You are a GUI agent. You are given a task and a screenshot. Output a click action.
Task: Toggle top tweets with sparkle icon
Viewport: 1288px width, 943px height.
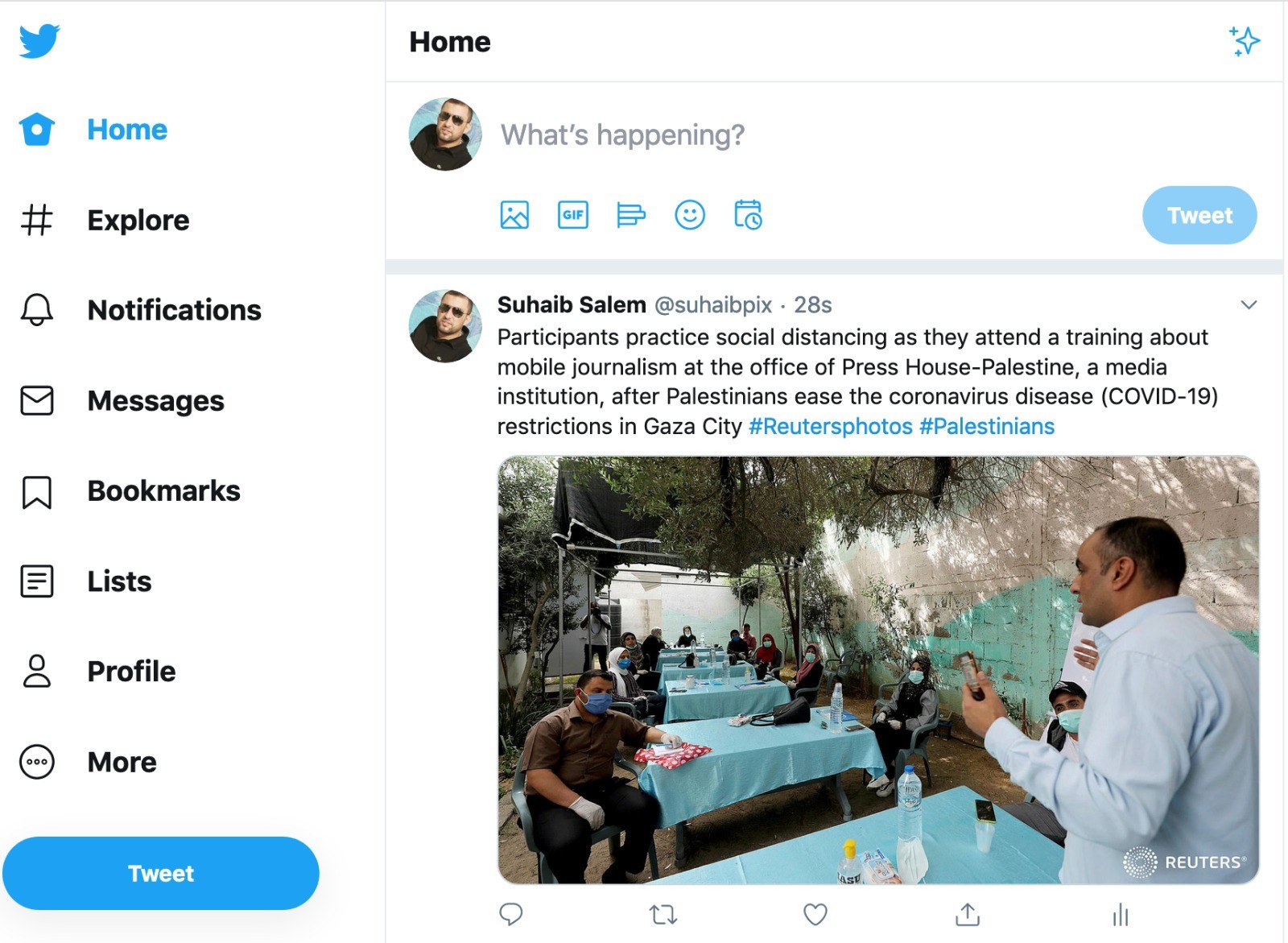tap(1245, 41)
